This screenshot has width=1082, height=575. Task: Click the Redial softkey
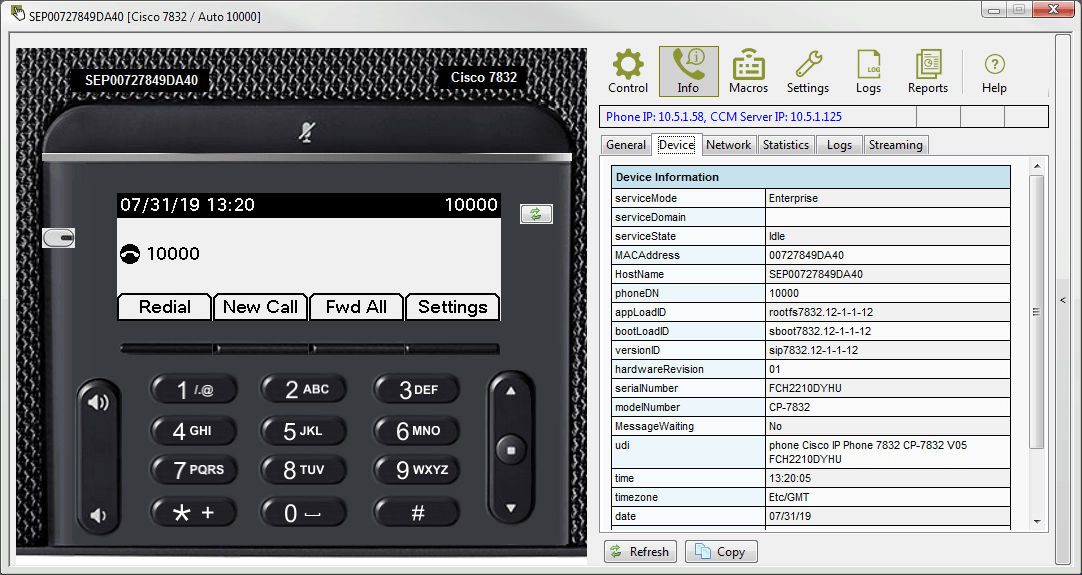164,307
